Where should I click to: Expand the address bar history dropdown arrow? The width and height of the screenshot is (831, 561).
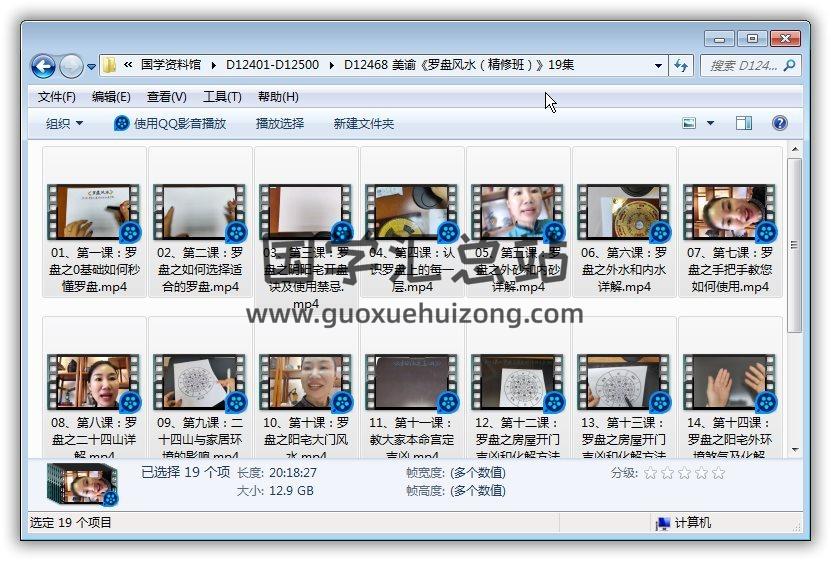(x=658, y=66)
